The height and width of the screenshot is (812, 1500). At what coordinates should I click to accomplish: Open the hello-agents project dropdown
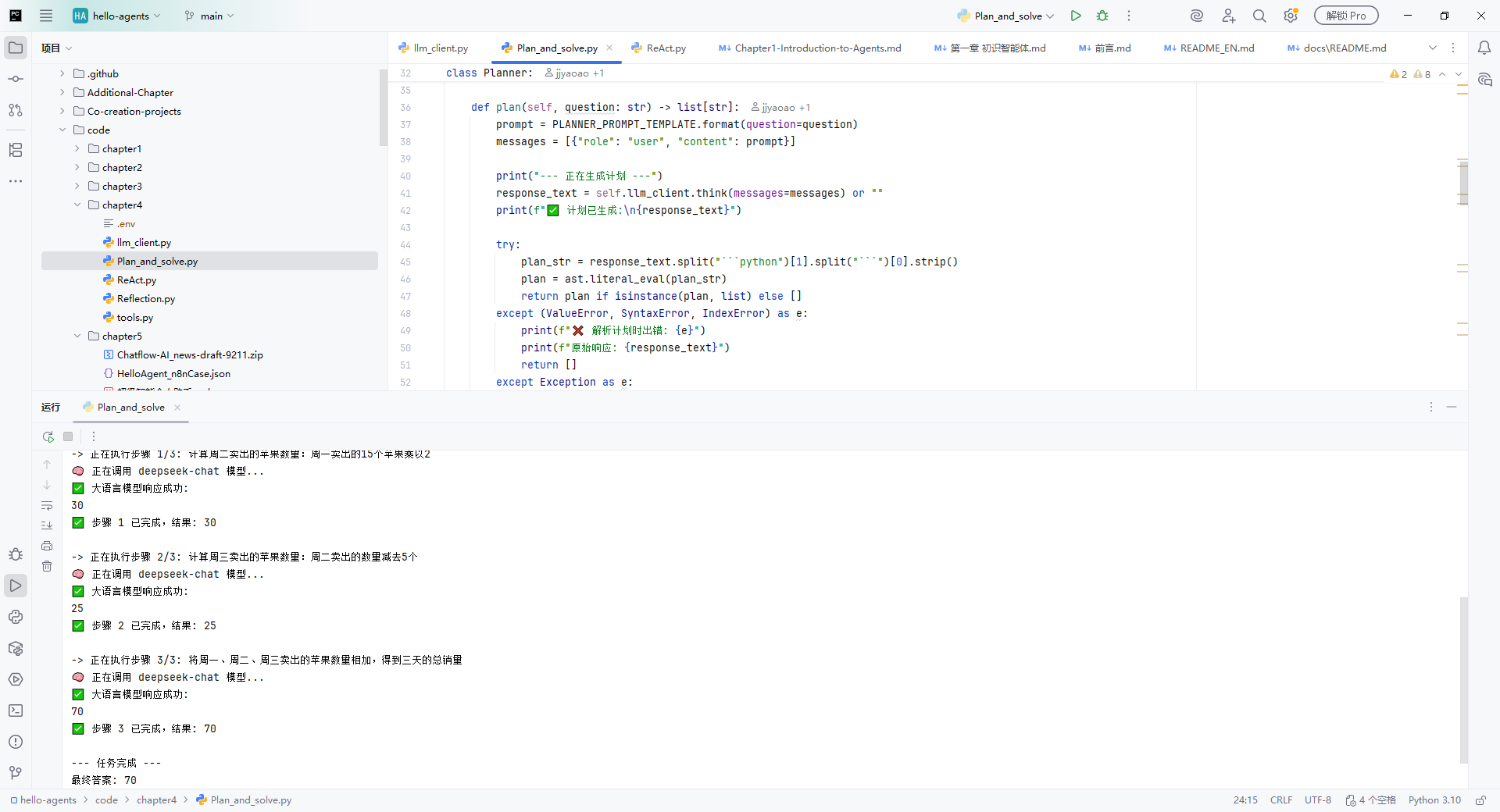[116, 16]
